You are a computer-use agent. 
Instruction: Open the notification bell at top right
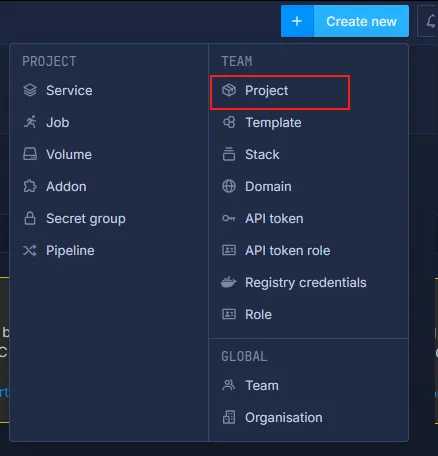coord(430,21)
